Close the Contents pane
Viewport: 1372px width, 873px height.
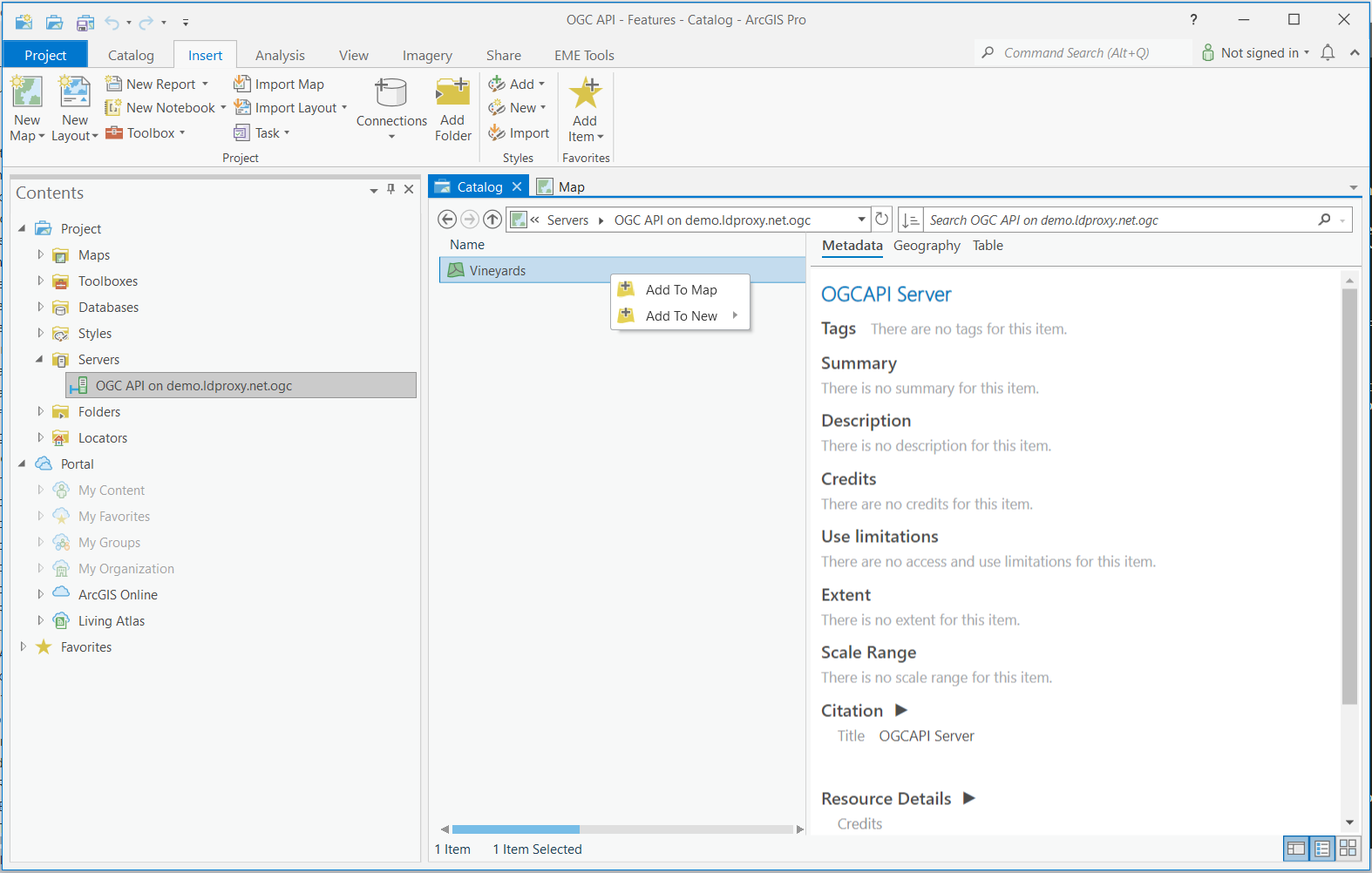(x=409, y=189)
